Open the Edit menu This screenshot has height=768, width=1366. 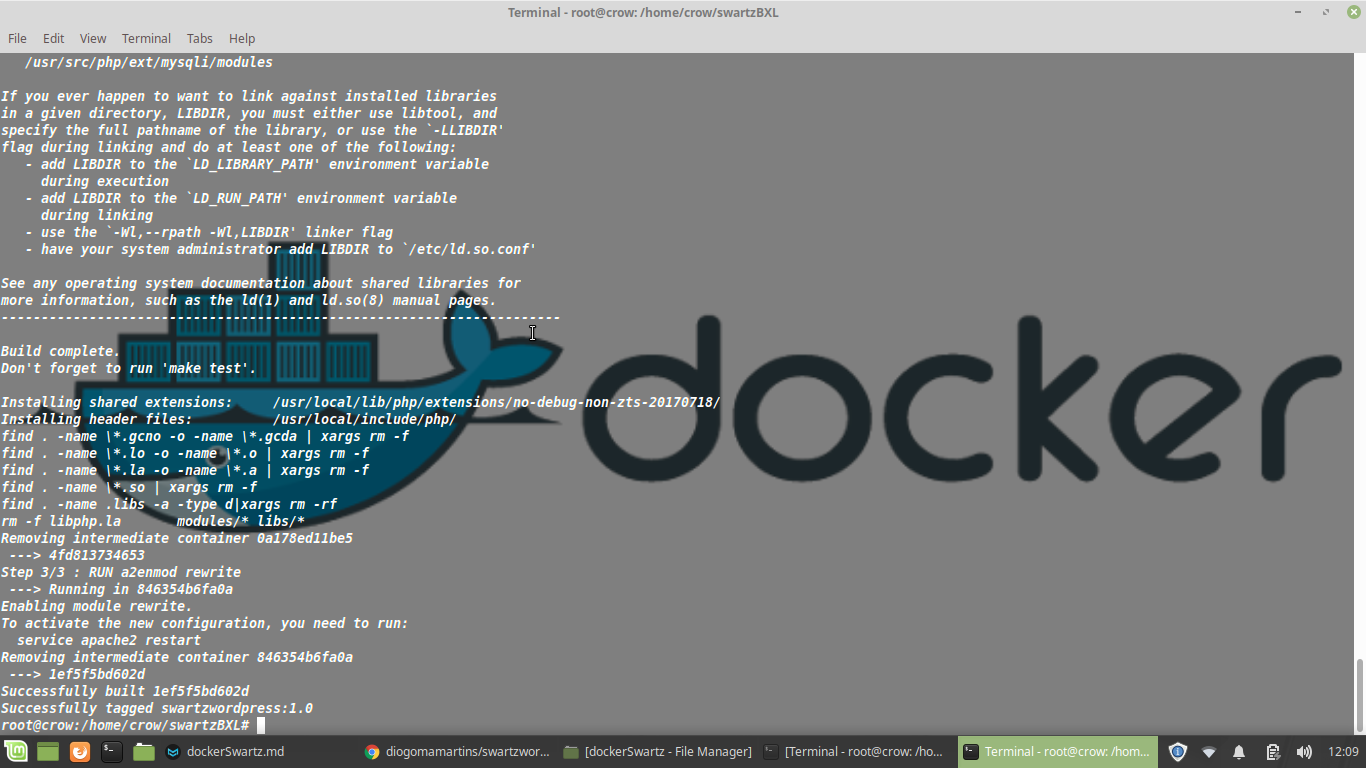[x=53, y=38]
